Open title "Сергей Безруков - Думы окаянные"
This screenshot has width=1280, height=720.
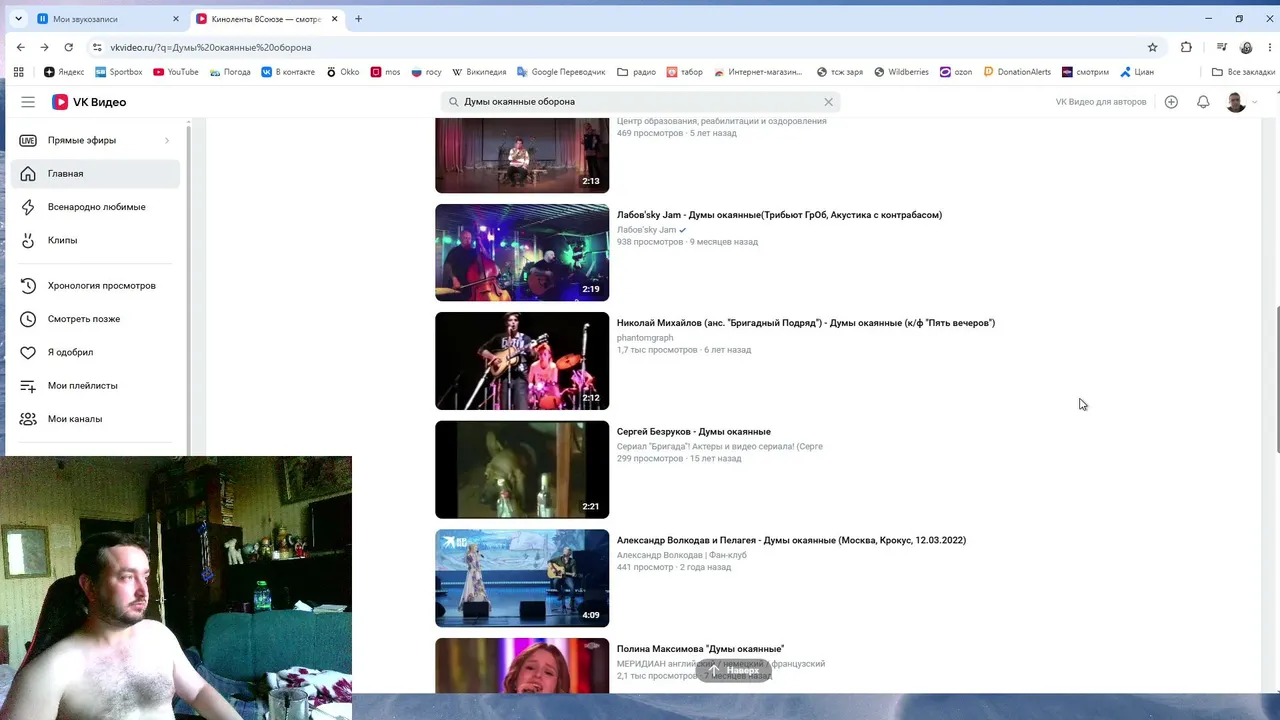(694, 432)
